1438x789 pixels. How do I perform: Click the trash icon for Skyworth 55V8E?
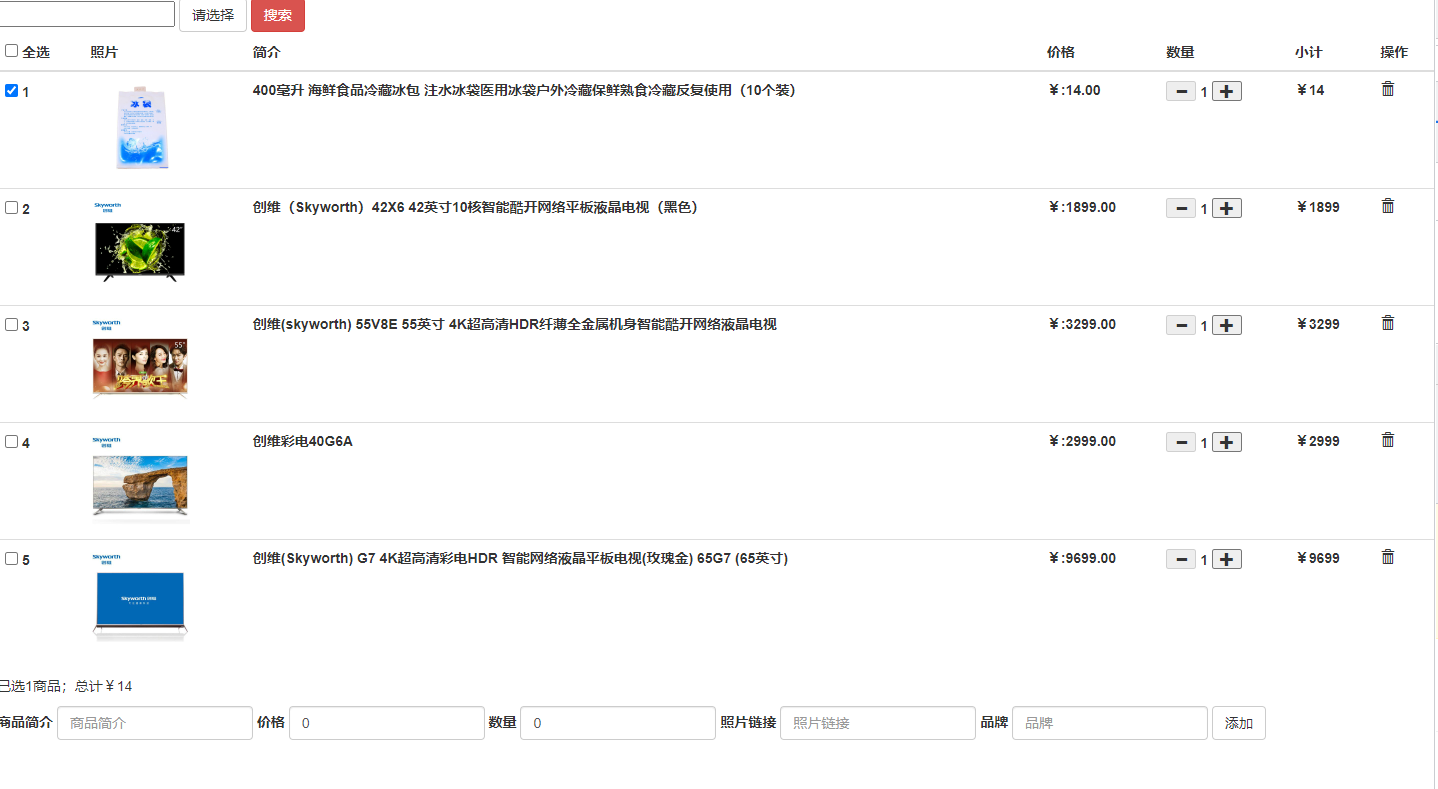1387,323
